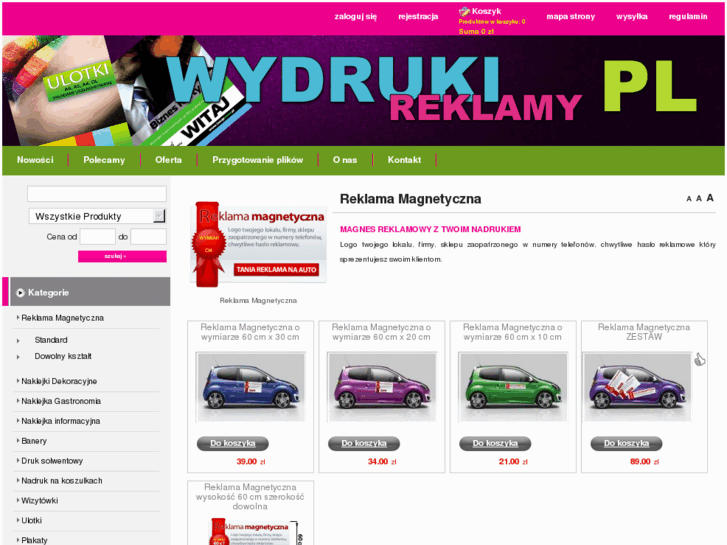Open the Nowości menu item
727x545 pixels.
click(x=35, y=160)
